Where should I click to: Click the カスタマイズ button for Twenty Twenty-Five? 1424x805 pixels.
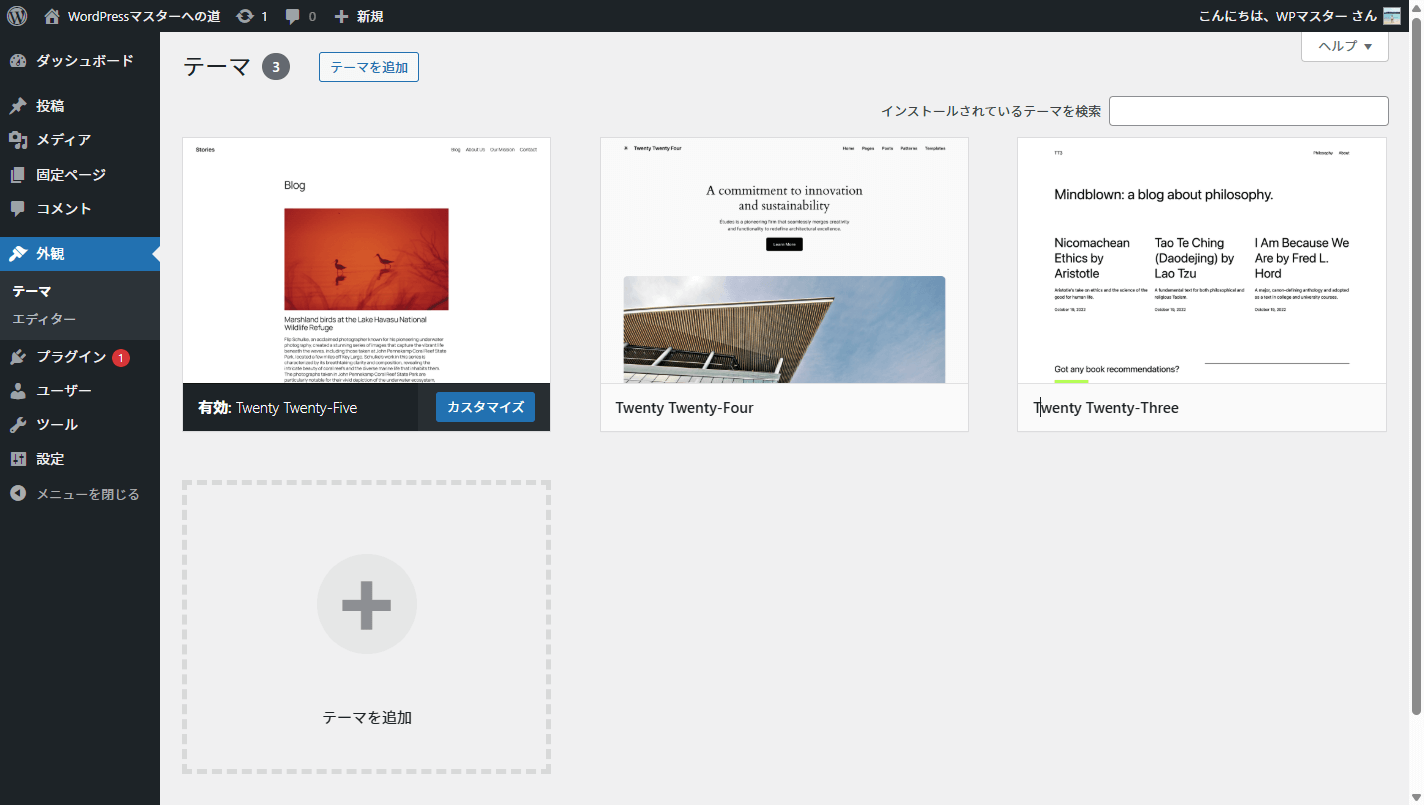485,407
